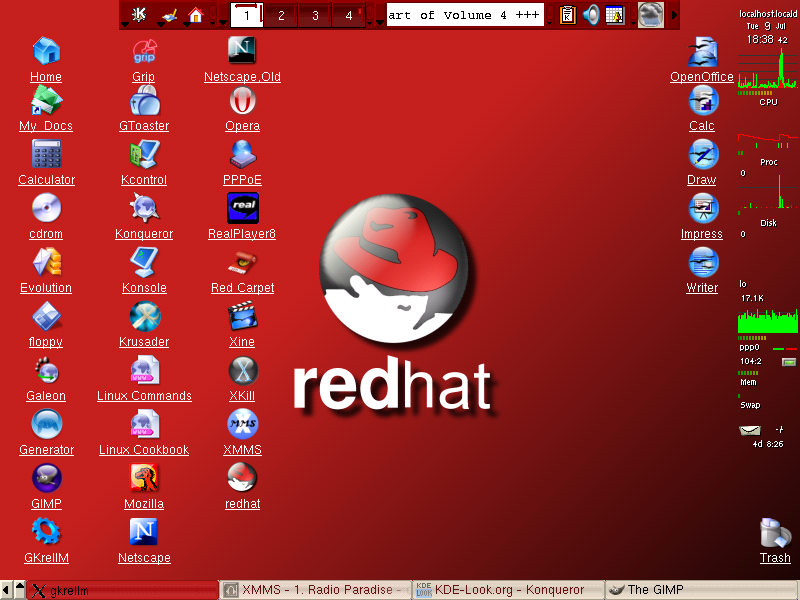Click the GKrellM mail envelope icon
This screenshot has height=600, width=800.
(x=749, y=430)
